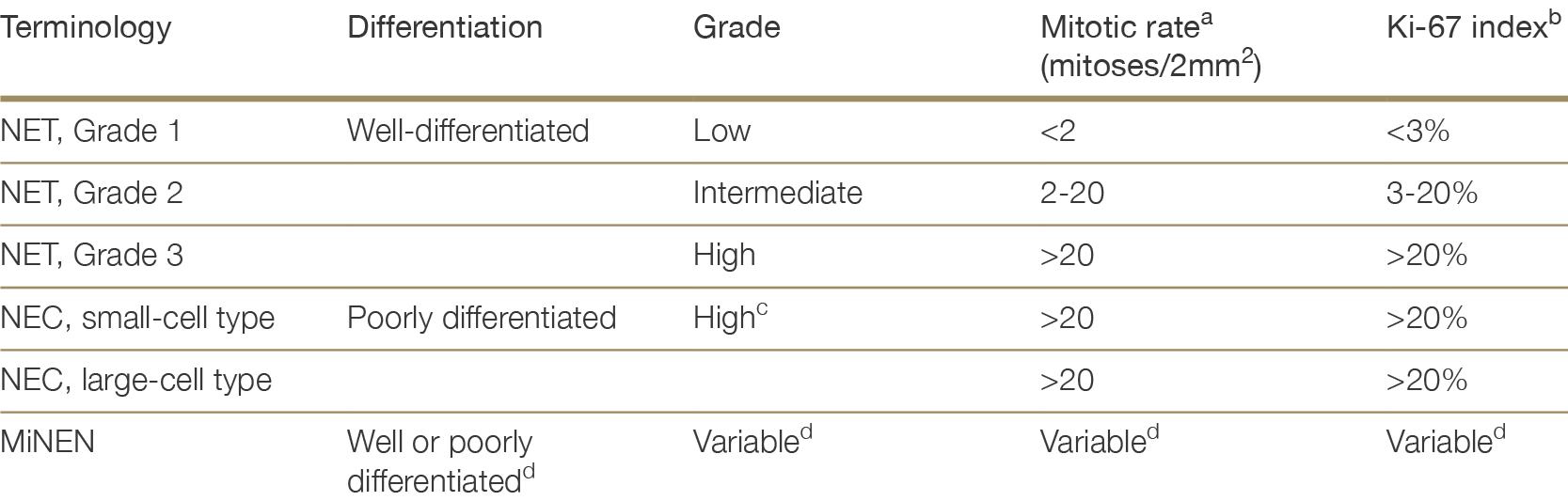Click the Terminology column header
The width and height of the screenshot is (1568, 501).
coord(86,28)
